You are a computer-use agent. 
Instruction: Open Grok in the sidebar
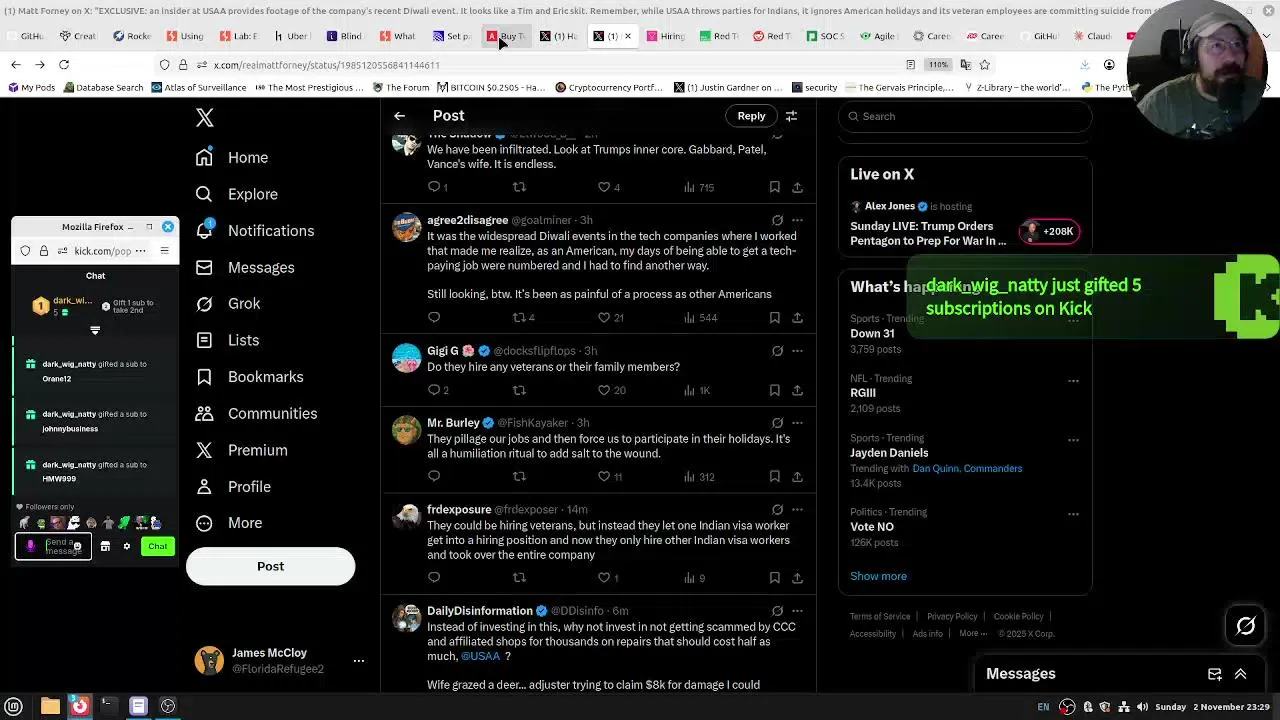click(x=227, y=303)
